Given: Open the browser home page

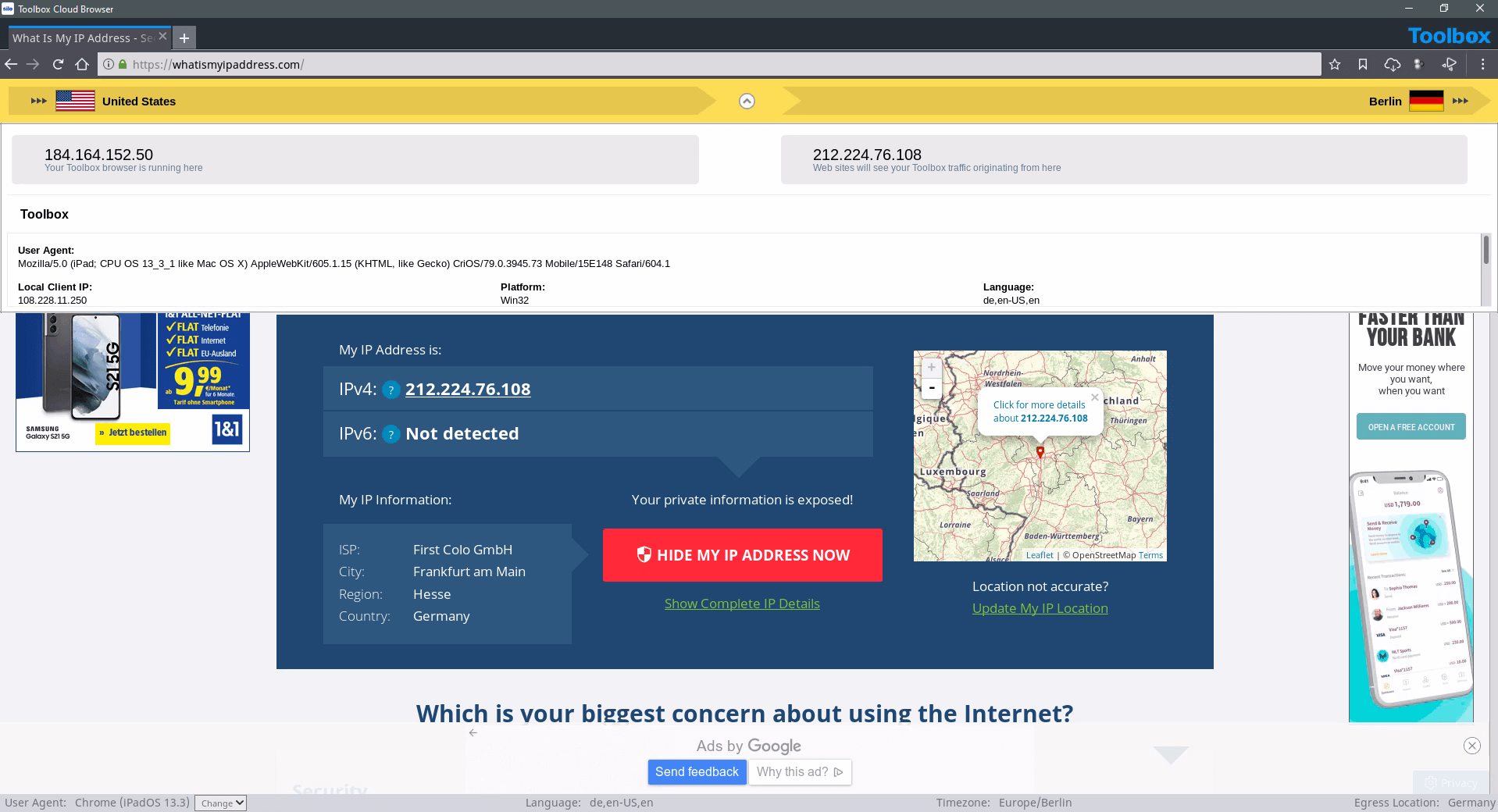Looking at the screenshot, I should pyautogui.click(x=82, y=64).
